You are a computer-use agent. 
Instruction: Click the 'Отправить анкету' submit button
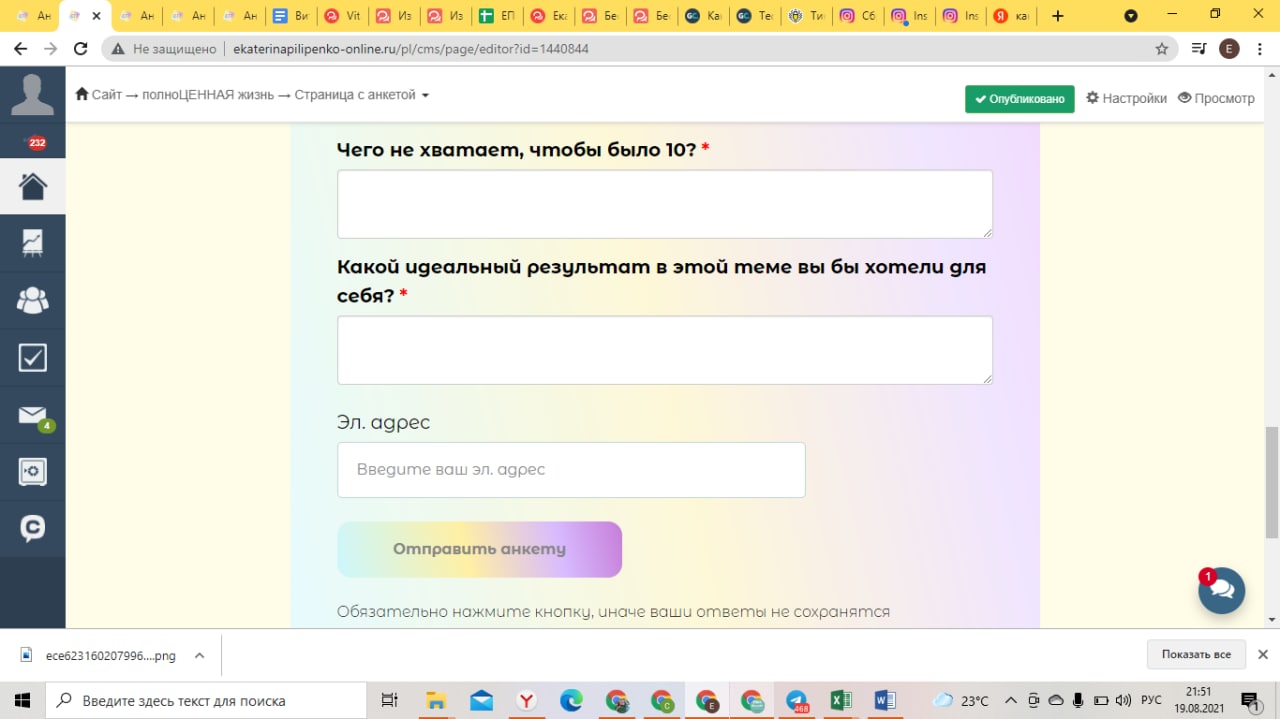(x=479, y=549)
